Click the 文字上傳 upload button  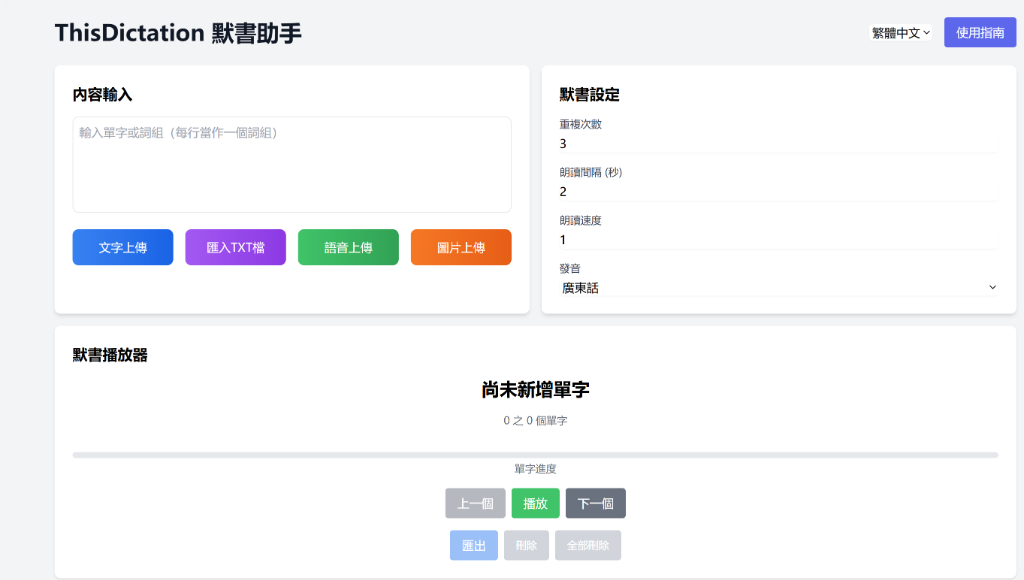click(122, 246)
